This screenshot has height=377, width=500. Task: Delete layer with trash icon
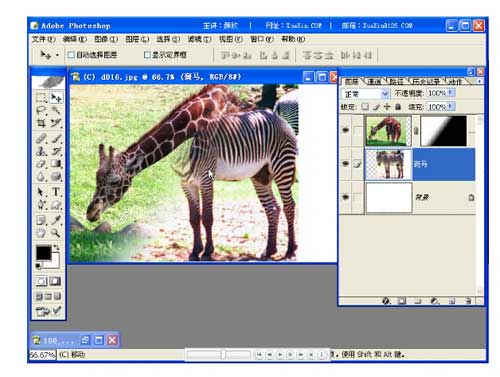coord(468,301)
